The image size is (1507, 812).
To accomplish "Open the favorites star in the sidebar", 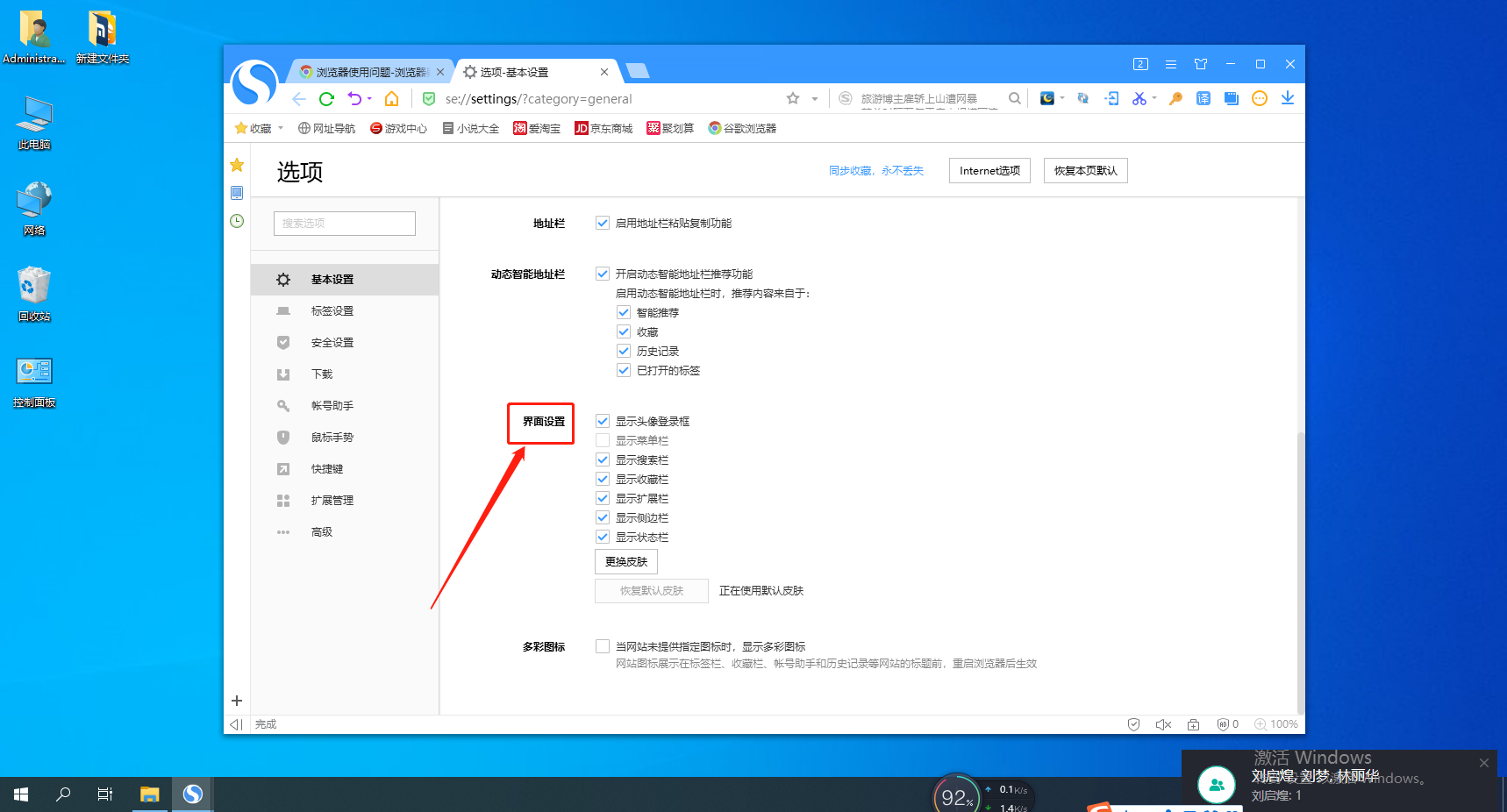I will [237, 165].
